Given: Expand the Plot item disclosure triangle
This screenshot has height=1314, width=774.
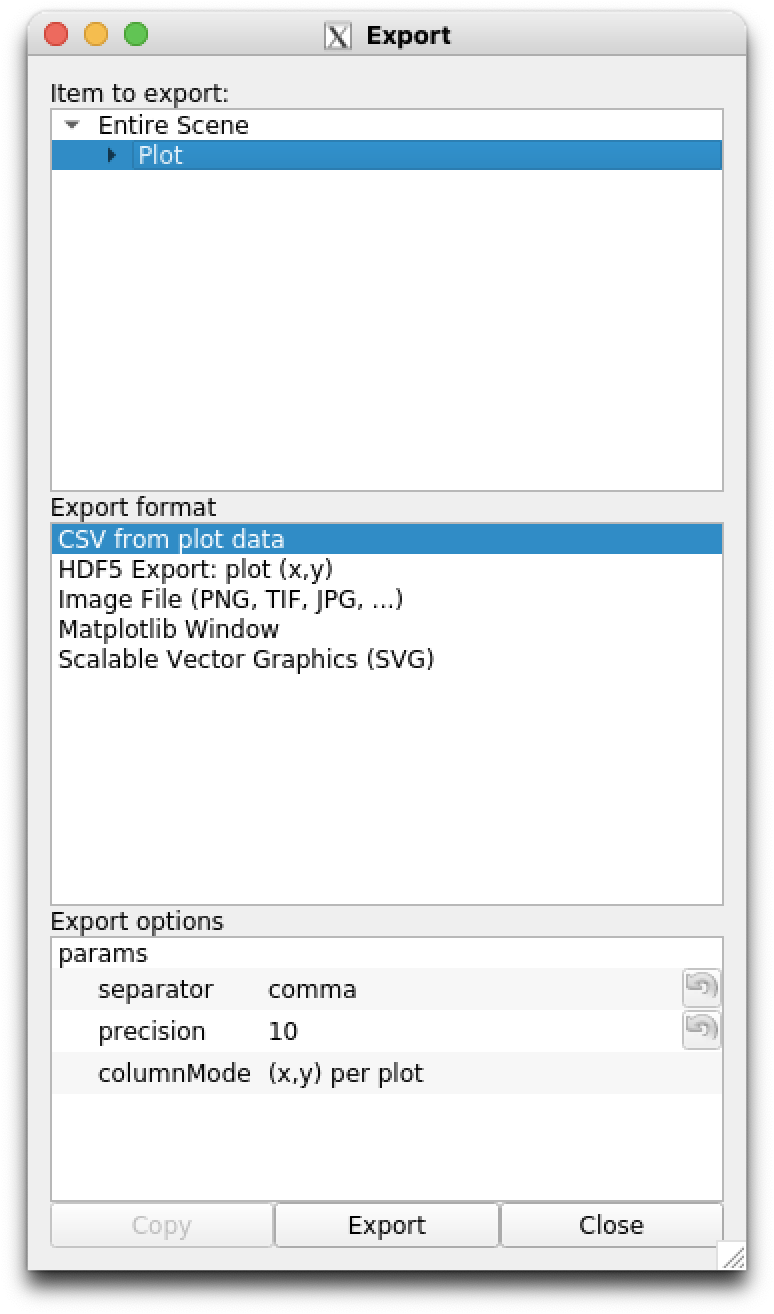Looking at the screenshot, I should pos(112,155).
